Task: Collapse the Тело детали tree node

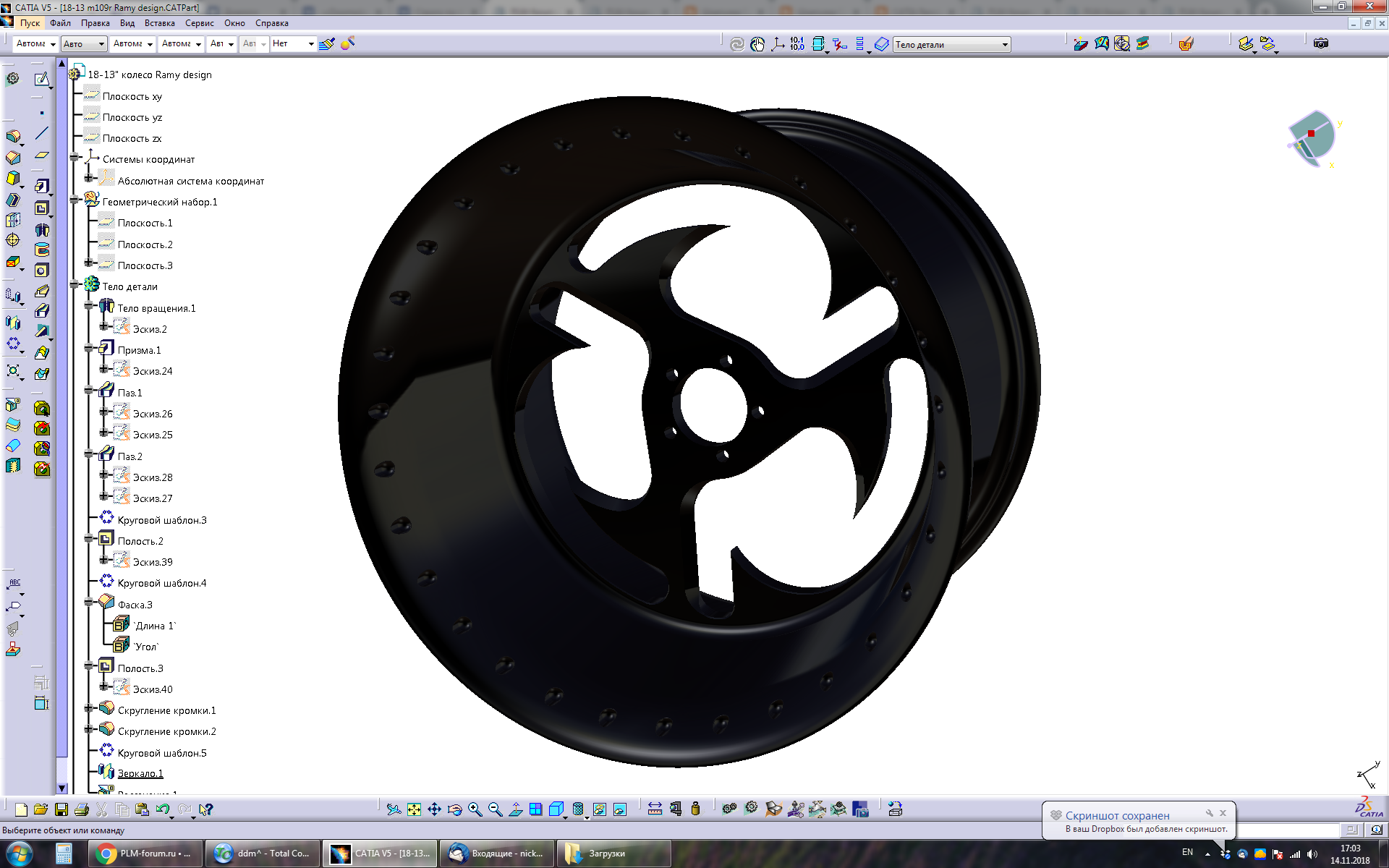Action: (x=74, y=285)
